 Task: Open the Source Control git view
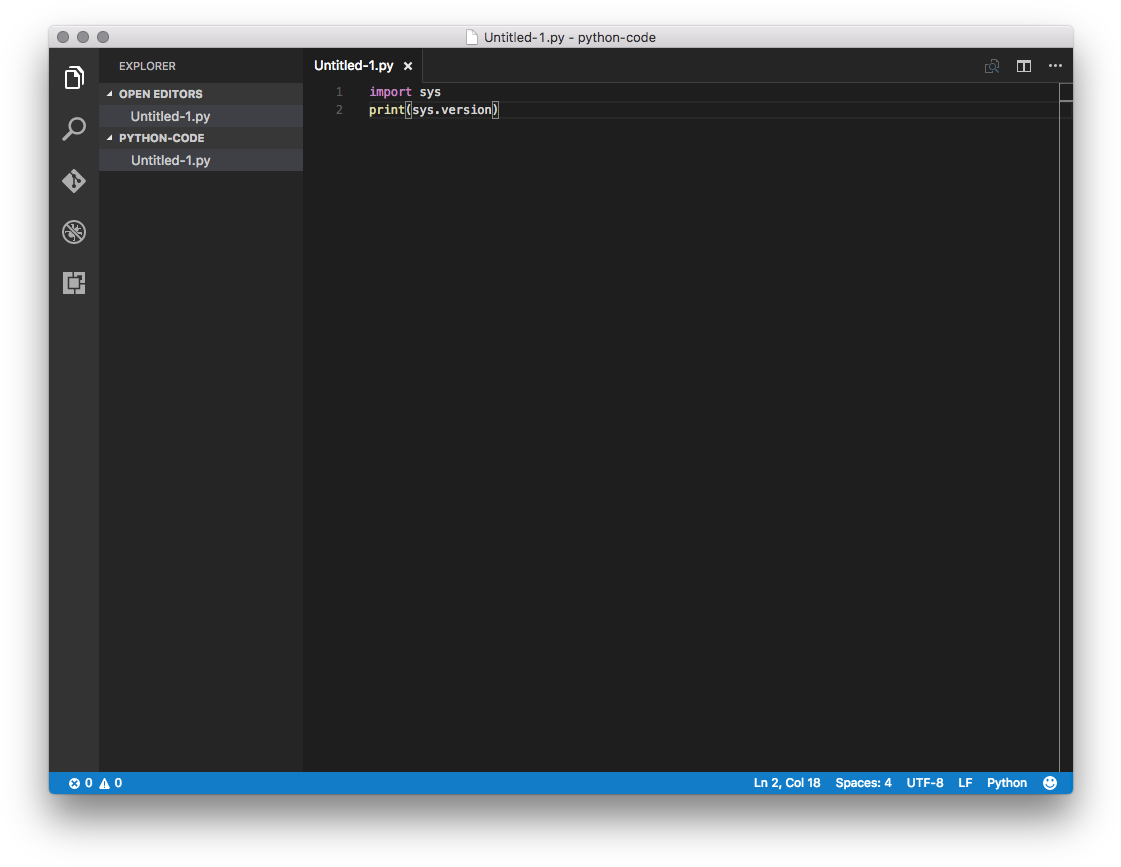click(74, 181)
